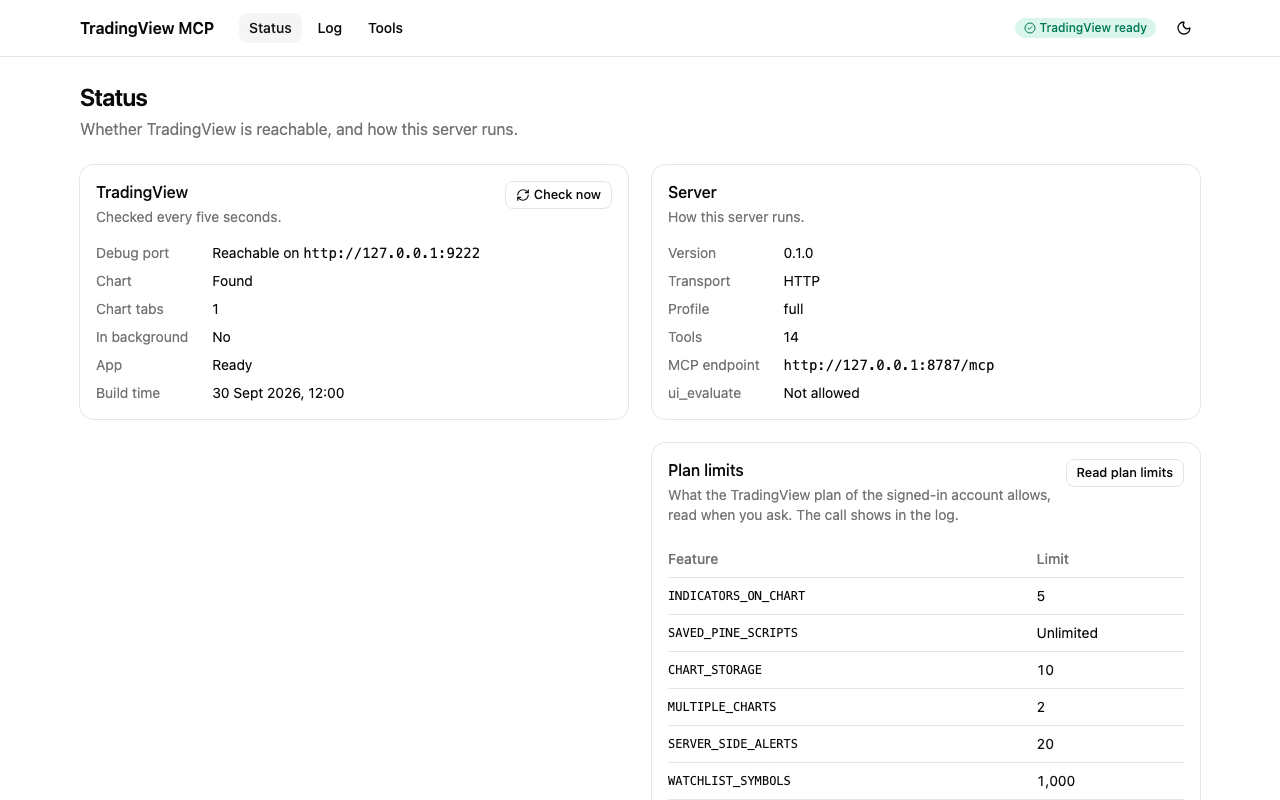Click the TradingView MCP title
The width and height of the screenshot is (1280, 800).
[147, 28]
